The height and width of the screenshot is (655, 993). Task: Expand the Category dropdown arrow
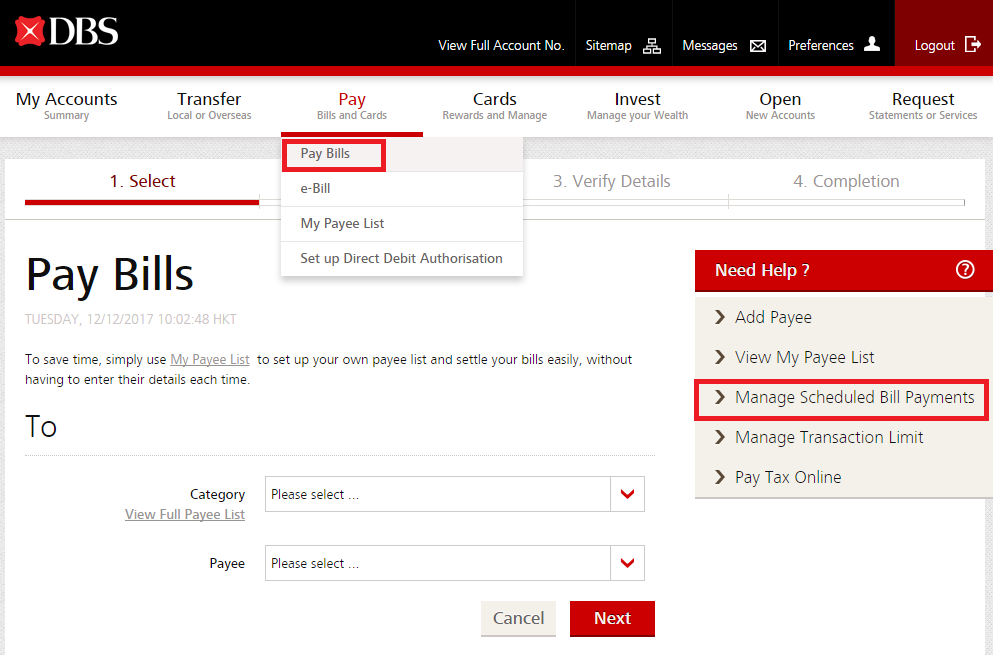coord(627,494)
